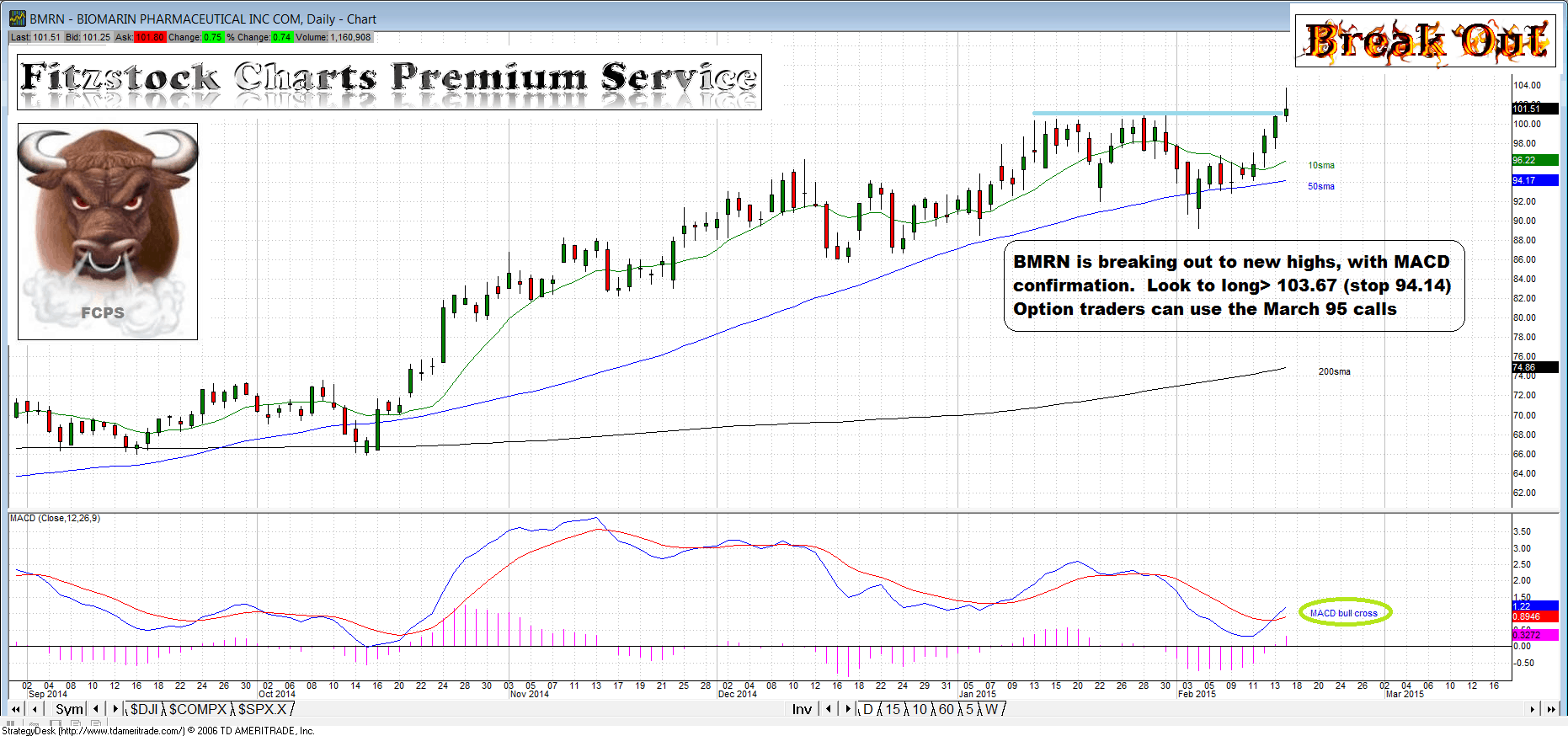Viewport: 1568px width, 736px height.
Task: Click the Sym button
Action: 69,710
